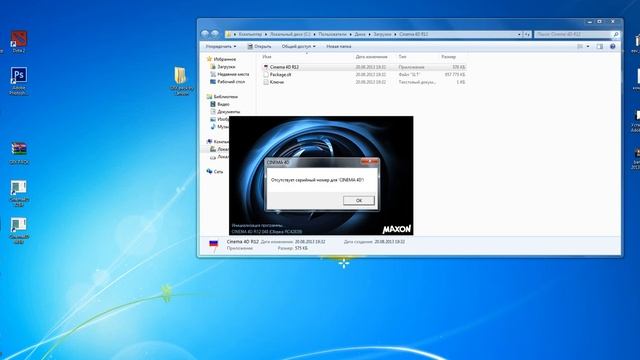This screenshot has width=640, height=360.
Task: Open Explorer help with the question mark icon
Action: pyautogui.click(x=613, y=47)
